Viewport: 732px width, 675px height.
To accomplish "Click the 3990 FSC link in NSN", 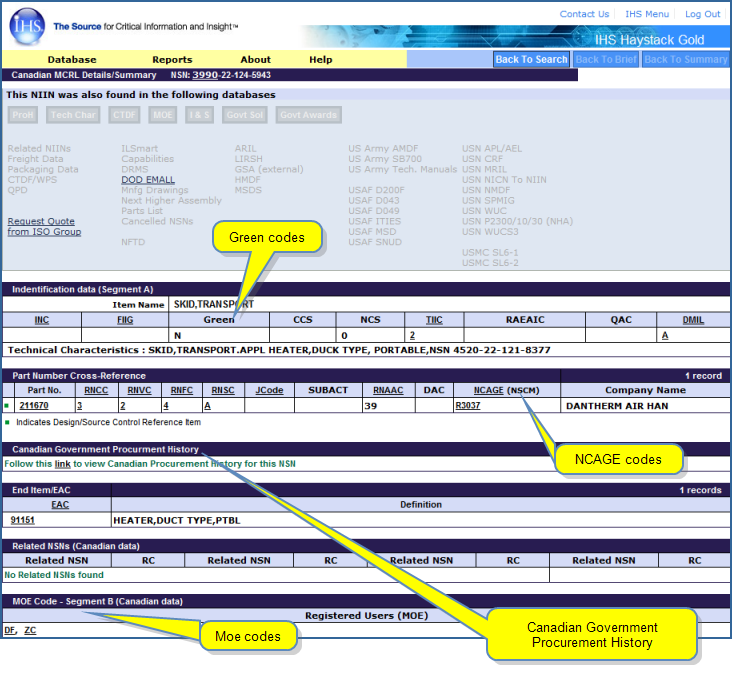I will point(205,75).
